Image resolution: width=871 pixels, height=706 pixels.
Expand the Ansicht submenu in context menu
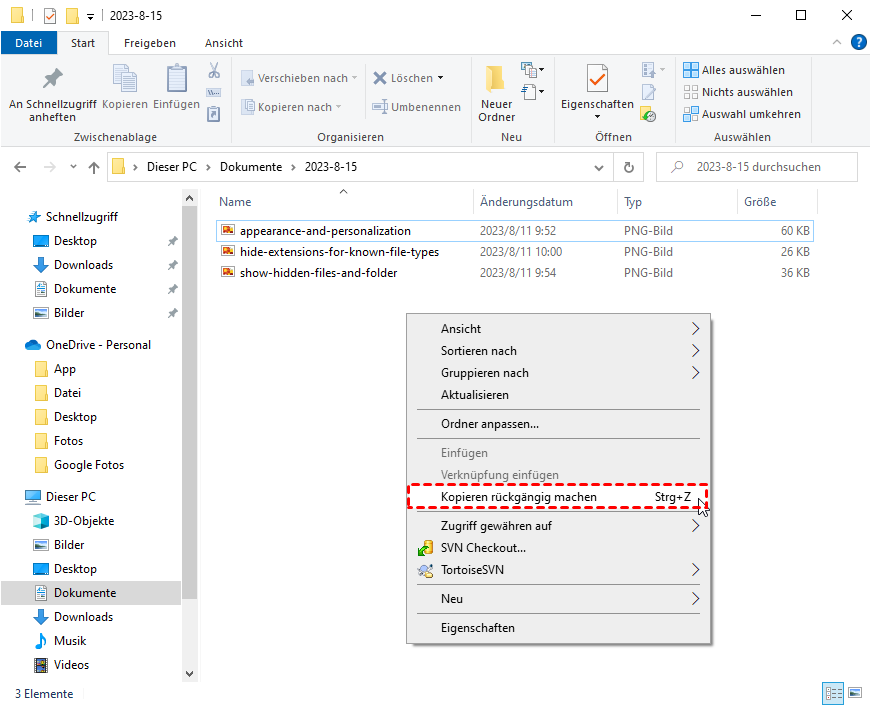558,329
